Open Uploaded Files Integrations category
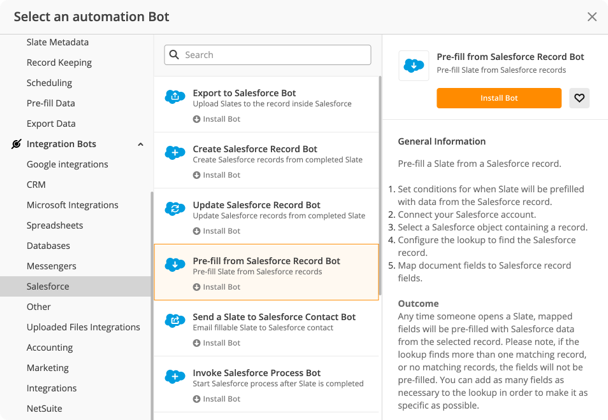608x420 pixels. [x=83, y=327]
